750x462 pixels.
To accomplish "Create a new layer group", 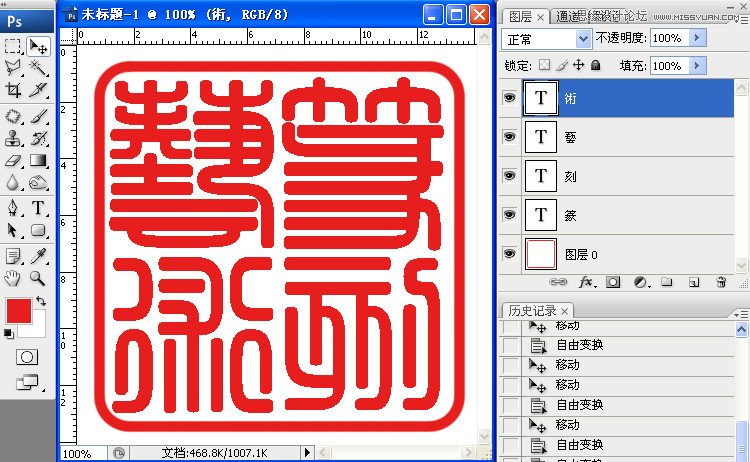I will (667, 282).
